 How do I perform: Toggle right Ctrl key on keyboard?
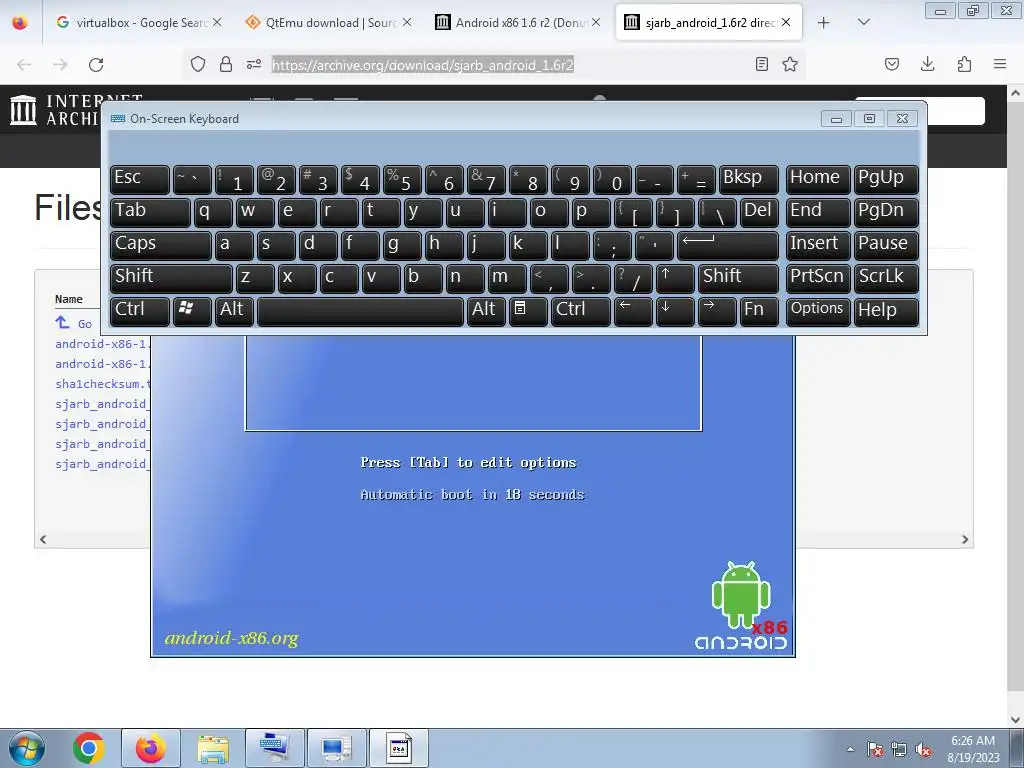pyautogui.click(x=581, y=311)
